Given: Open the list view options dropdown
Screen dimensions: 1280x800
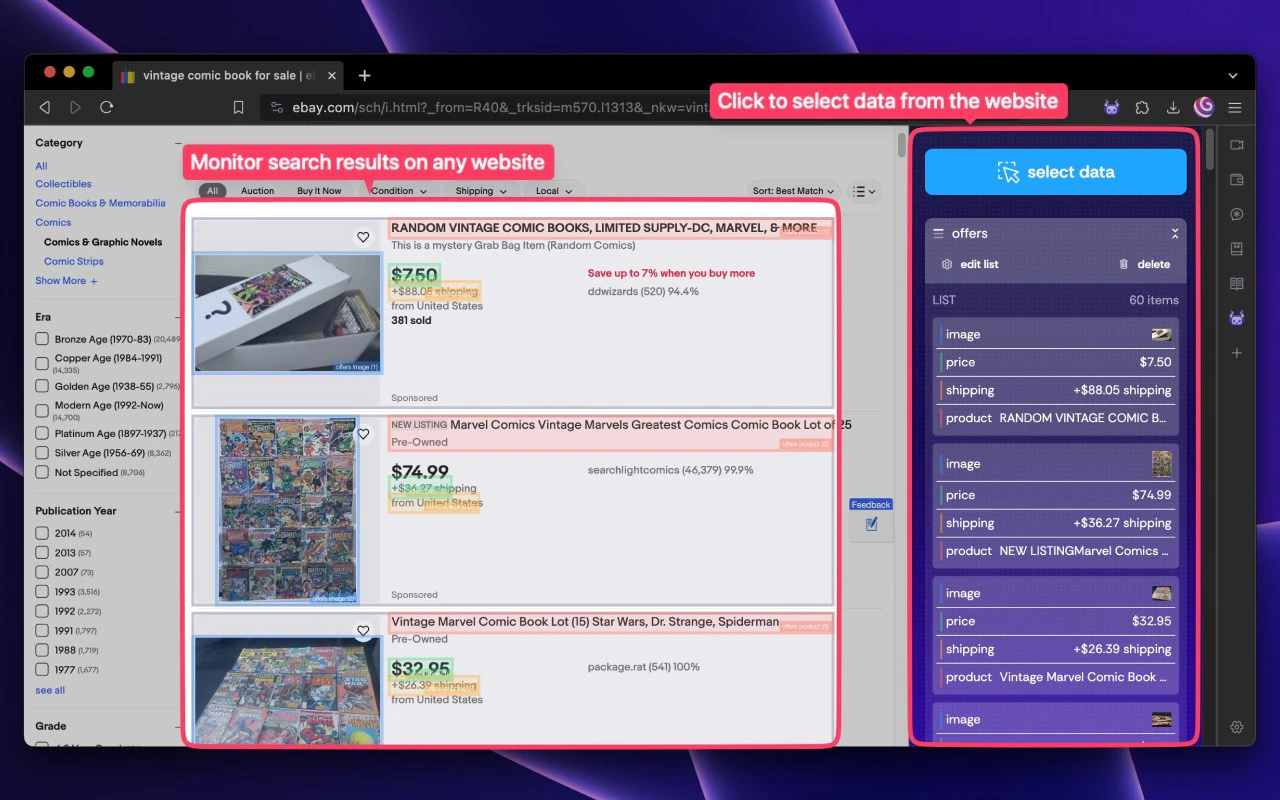Looking at the screenshot, I should coord(863,191).
